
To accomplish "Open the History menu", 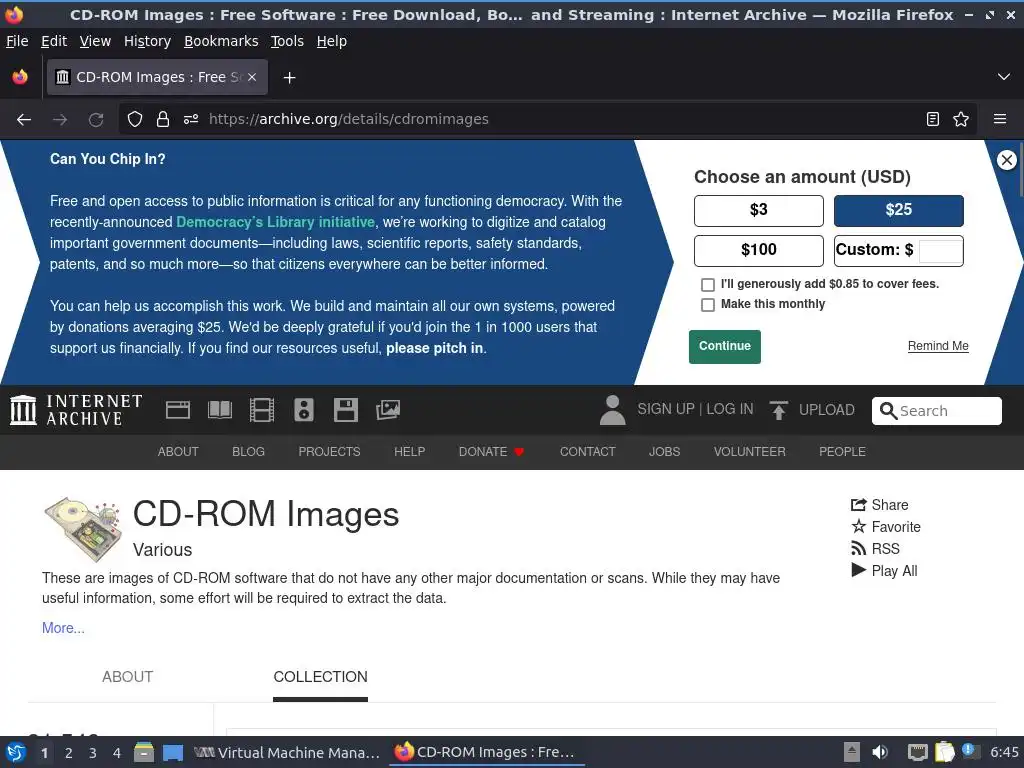I will 147,41.
